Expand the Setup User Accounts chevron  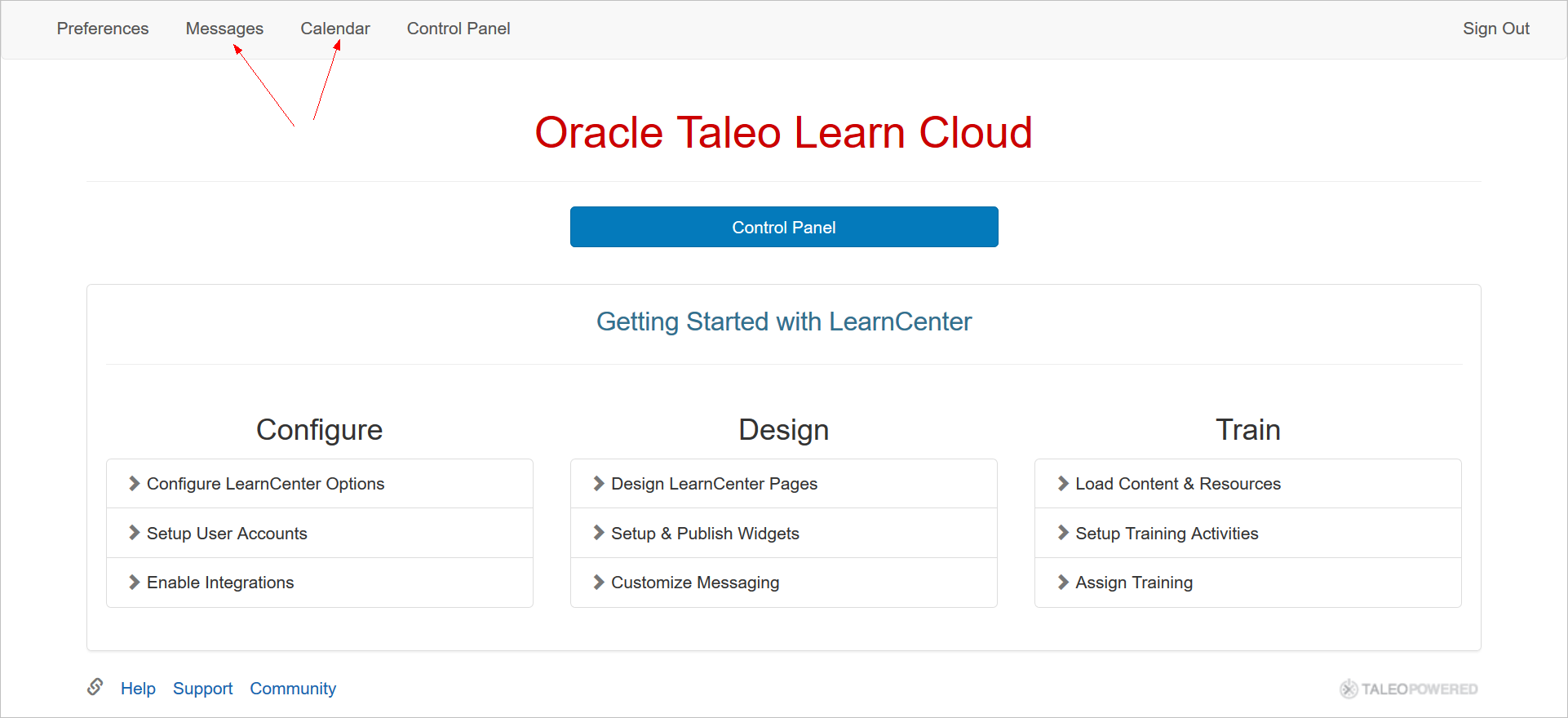coord(135,533)
